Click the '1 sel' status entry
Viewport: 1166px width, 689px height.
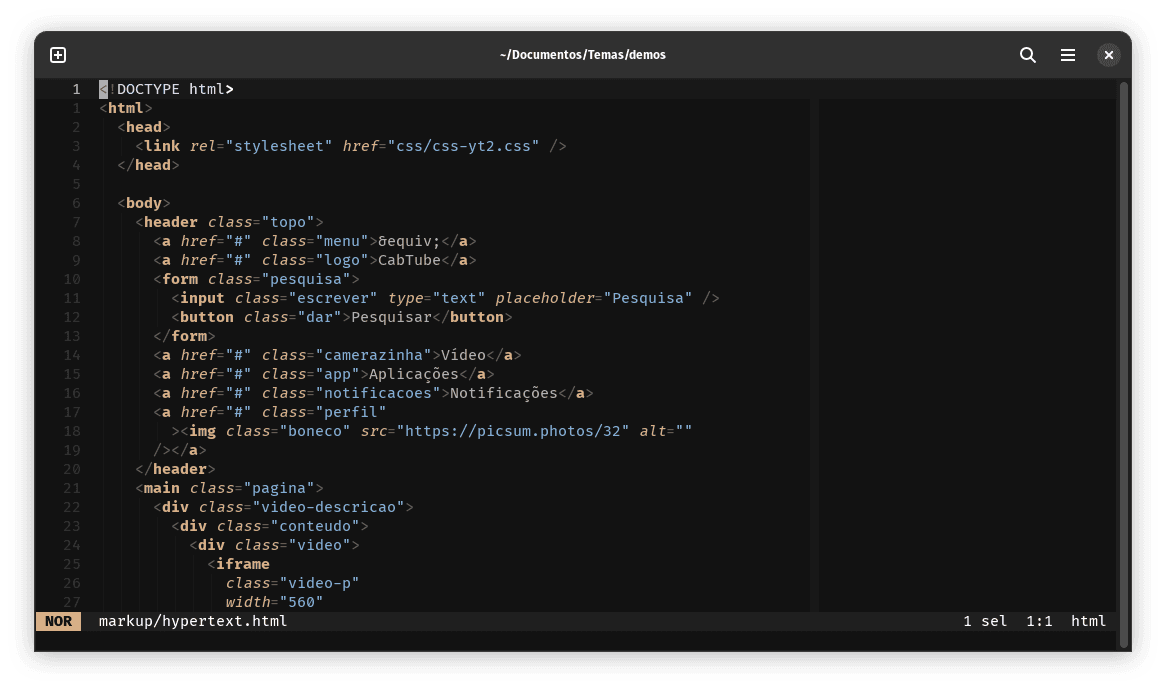tap(985, 621)
